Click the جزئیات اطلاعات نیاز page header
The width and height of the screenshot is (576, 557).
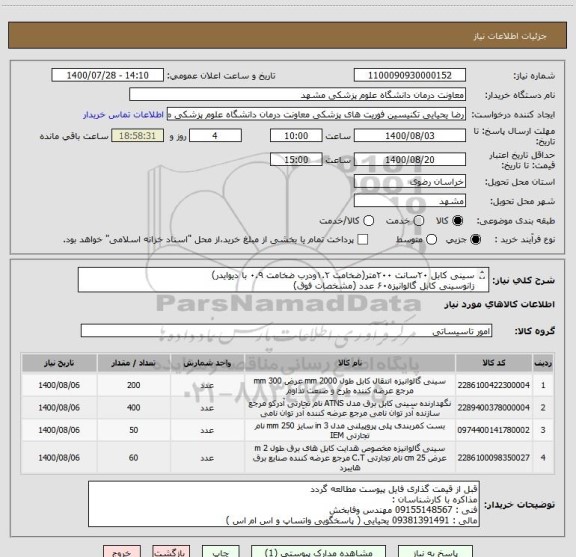pyautogui.click(x=510, y=36)
